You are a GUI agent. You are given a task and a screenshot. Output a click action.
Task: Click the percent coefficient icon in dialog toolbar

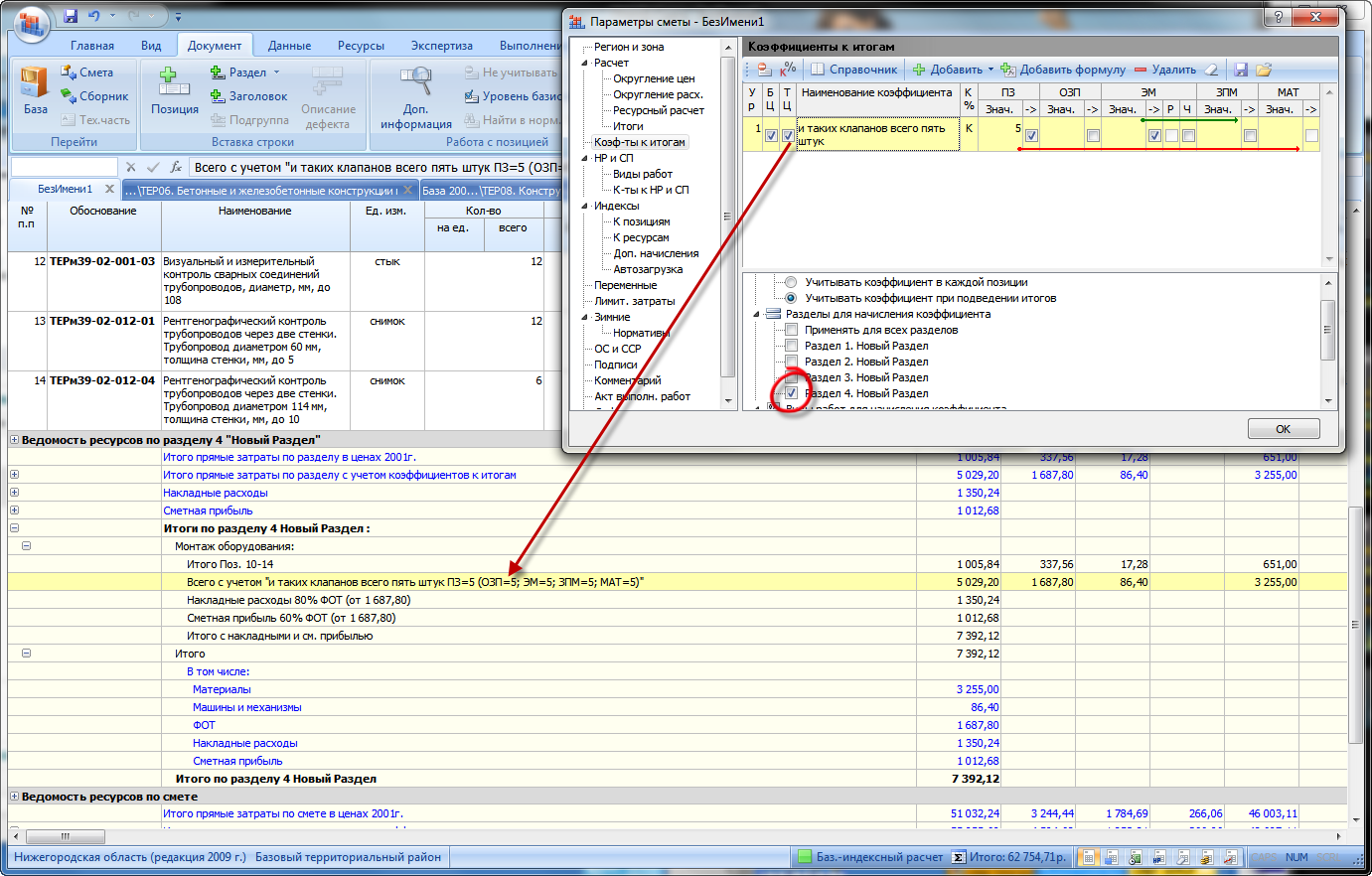coord(788,70)
